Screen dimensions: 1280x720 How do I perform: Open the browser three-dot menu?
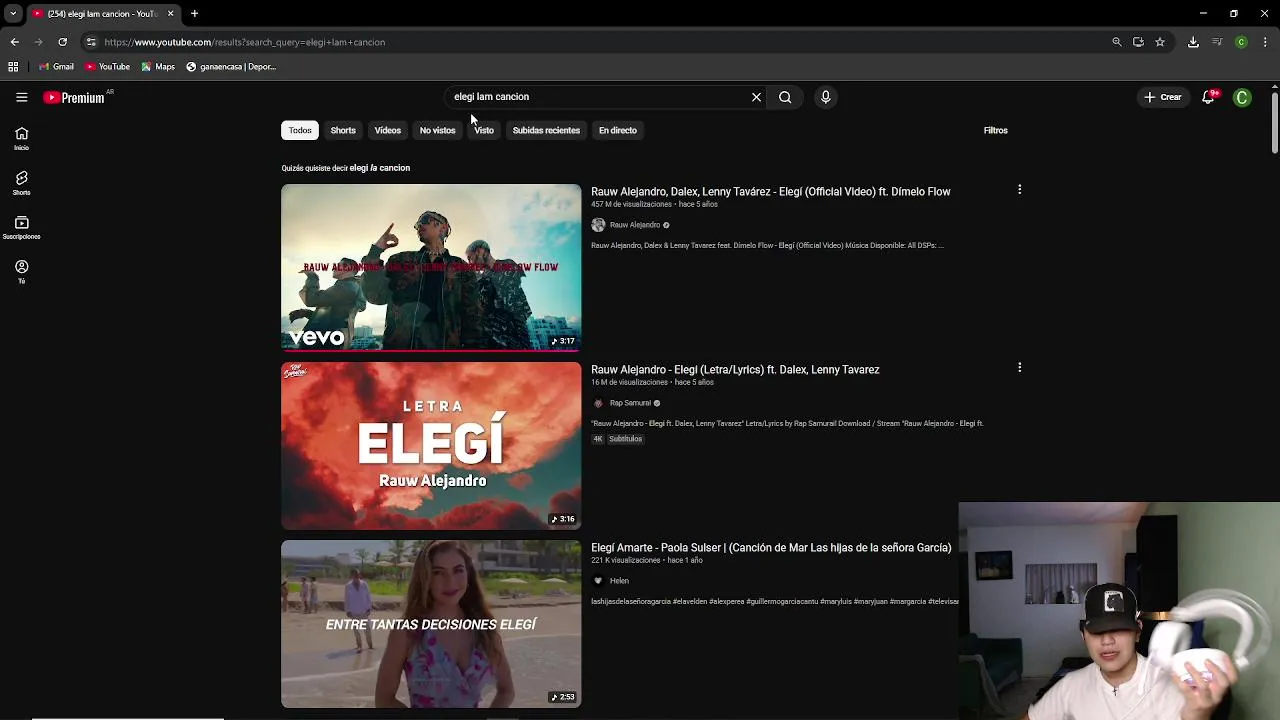1265,42
